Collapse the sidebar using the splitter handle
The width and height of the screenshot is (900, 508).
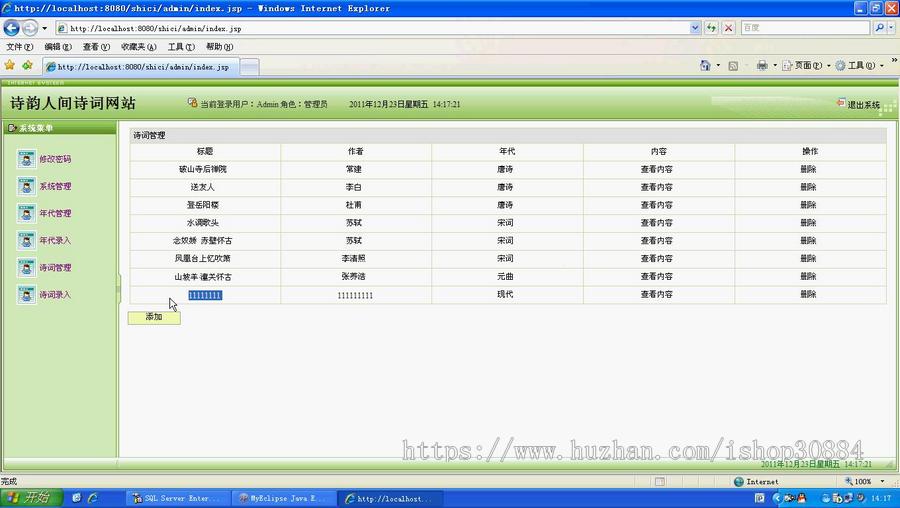(x=119, y=288)
